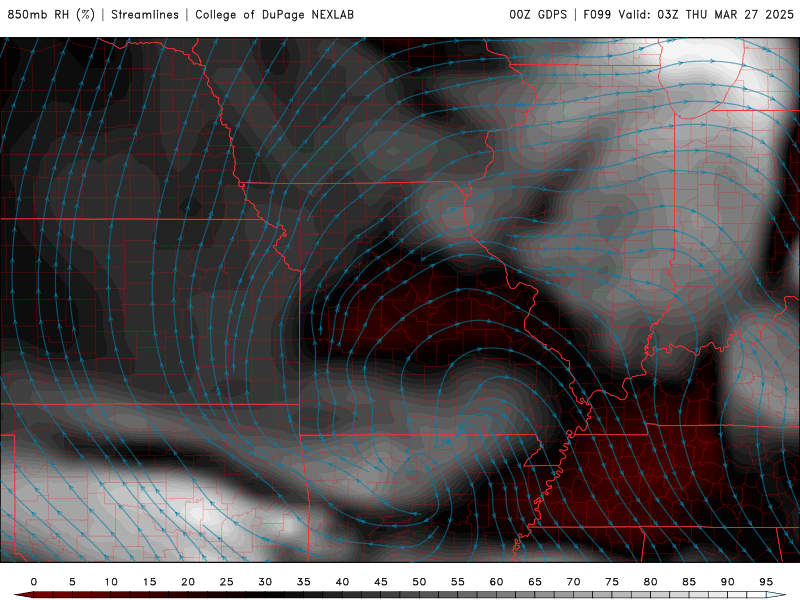800x600 pixels.
Task: Click the "40" value on the color scale
Action: click(342, 582)
